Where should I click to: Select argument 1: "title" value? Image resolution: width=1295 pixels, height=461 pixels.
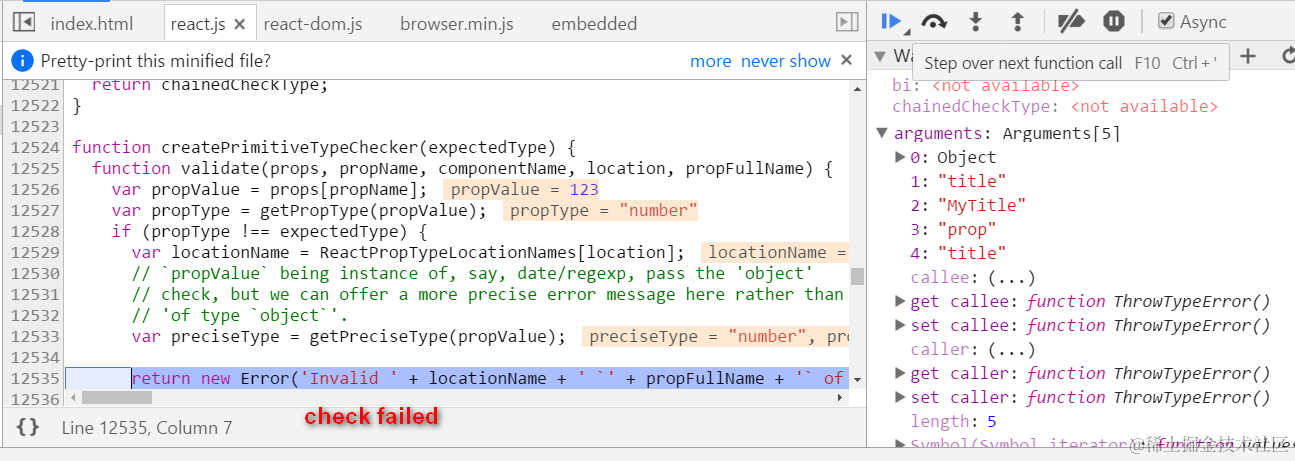click(972, 181)
